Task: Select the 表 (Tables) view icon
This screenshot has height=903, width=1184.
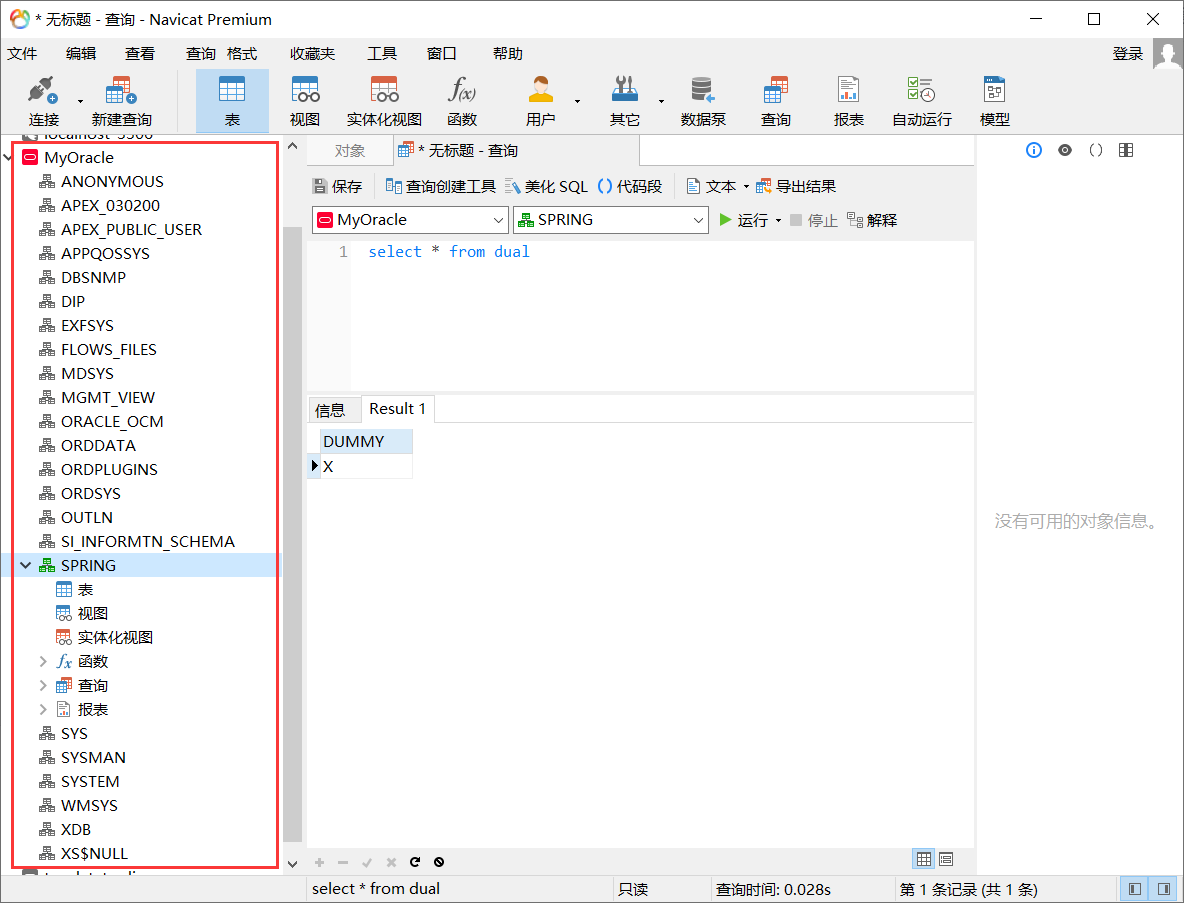Action: (x=232, y=100)
